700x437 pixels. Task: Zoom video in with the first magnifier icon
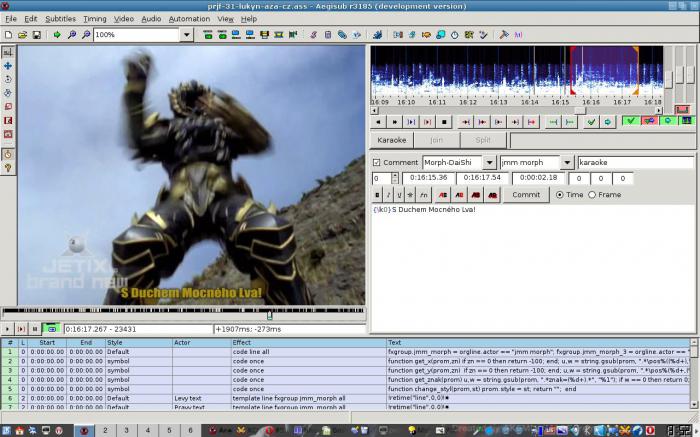pos(71,35)
